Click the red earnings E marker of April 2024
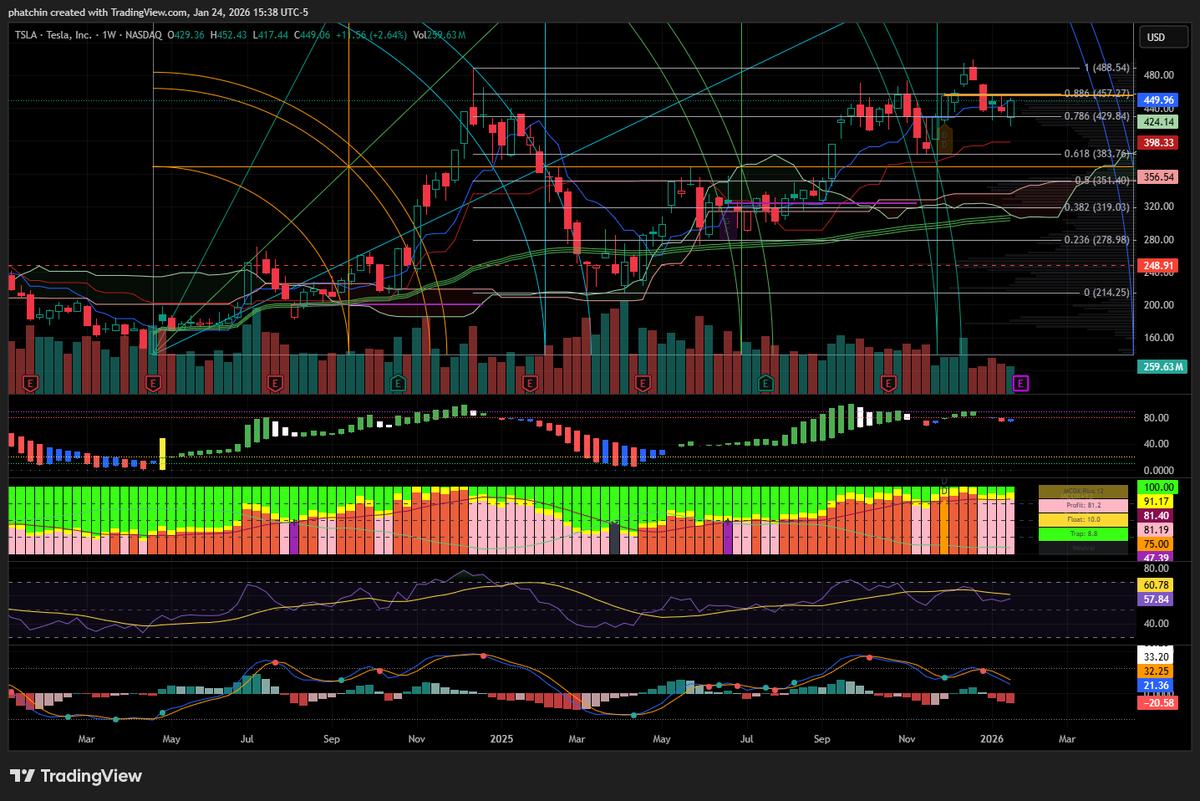Image resolution: width=1200 pixels, height=801 pixels. (153, 382)
